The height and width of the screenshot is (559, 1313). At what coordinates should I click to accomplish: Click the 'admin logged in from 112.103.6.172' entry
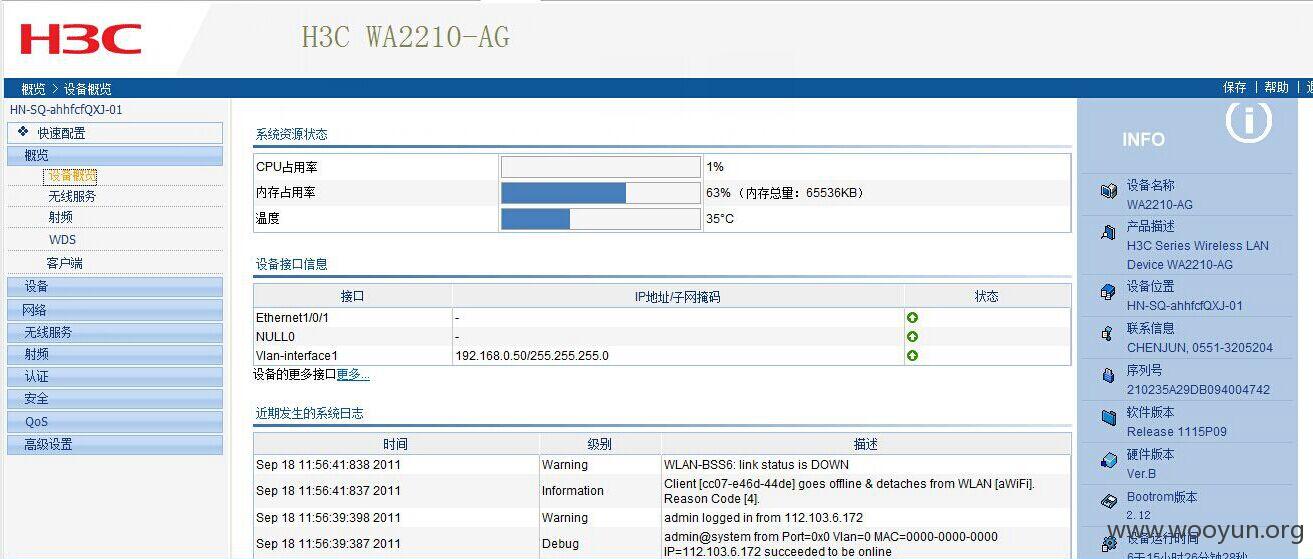tap(763, 518)
